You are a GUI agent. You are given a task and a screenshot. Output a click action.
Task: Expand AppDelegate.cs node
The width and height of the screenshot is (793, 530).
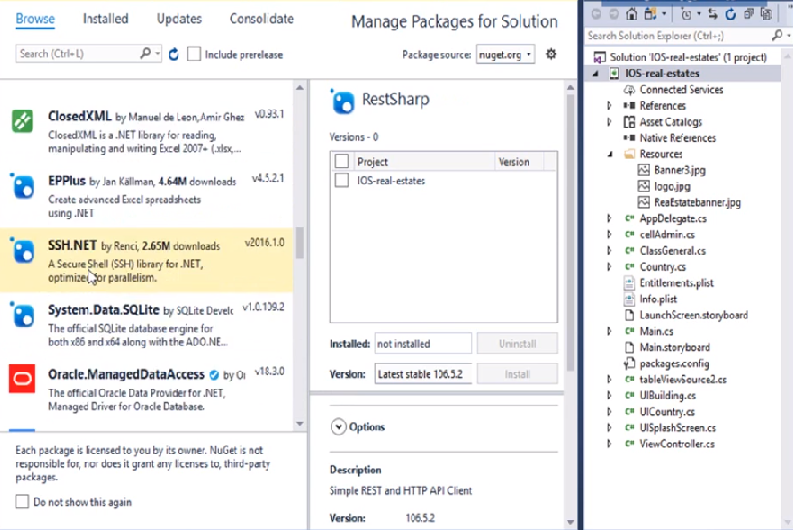click(x=609, y=218)
